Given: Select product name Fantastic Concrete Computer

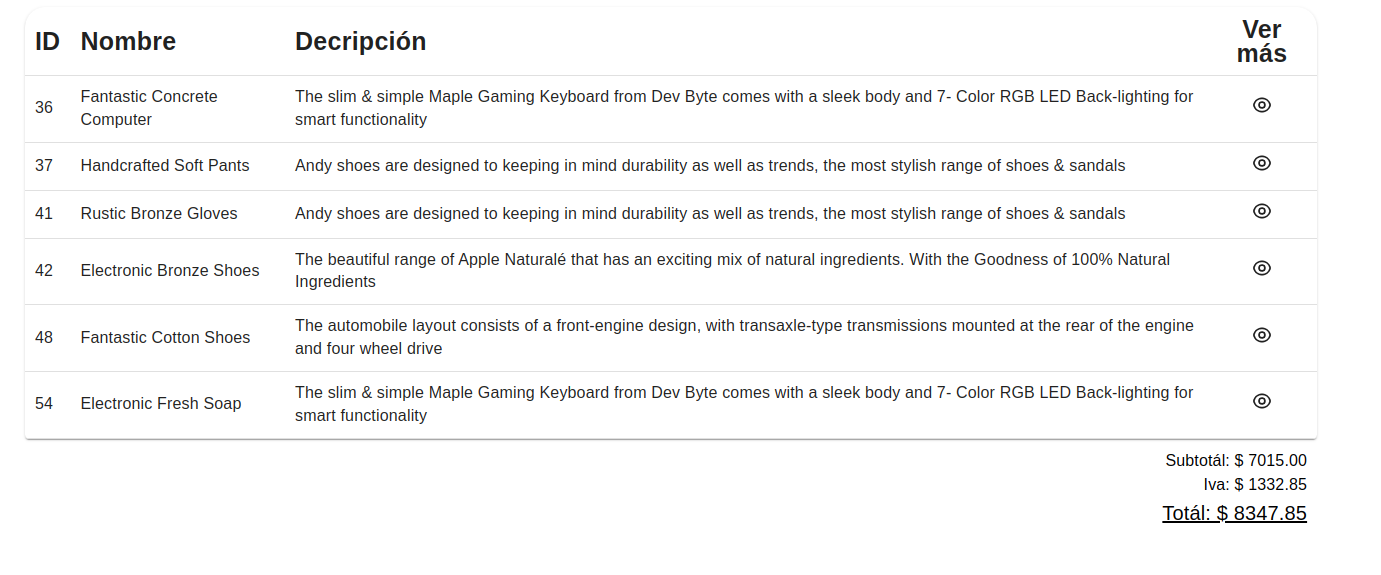Looking at the screenshot, I should 148,108.
